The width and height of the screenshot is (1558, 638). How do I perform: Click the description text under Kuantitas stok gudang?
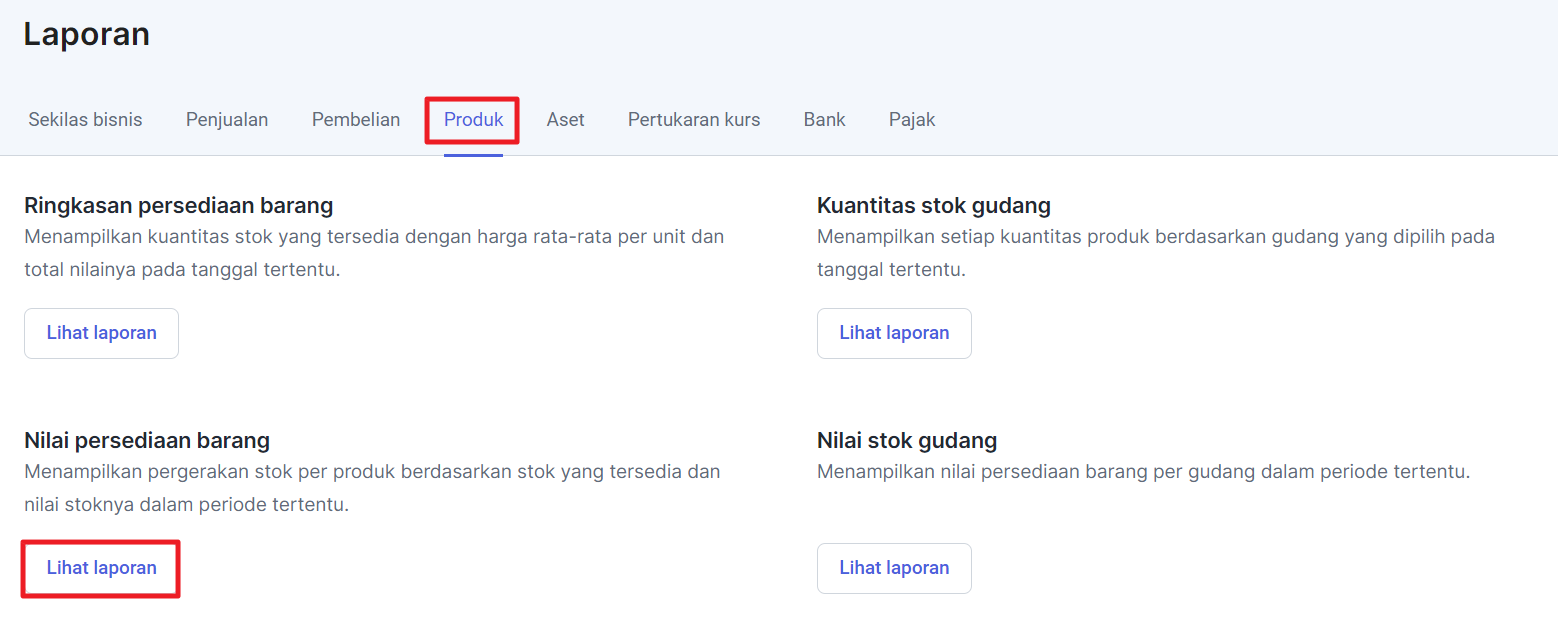click(x=1155, y=253)
